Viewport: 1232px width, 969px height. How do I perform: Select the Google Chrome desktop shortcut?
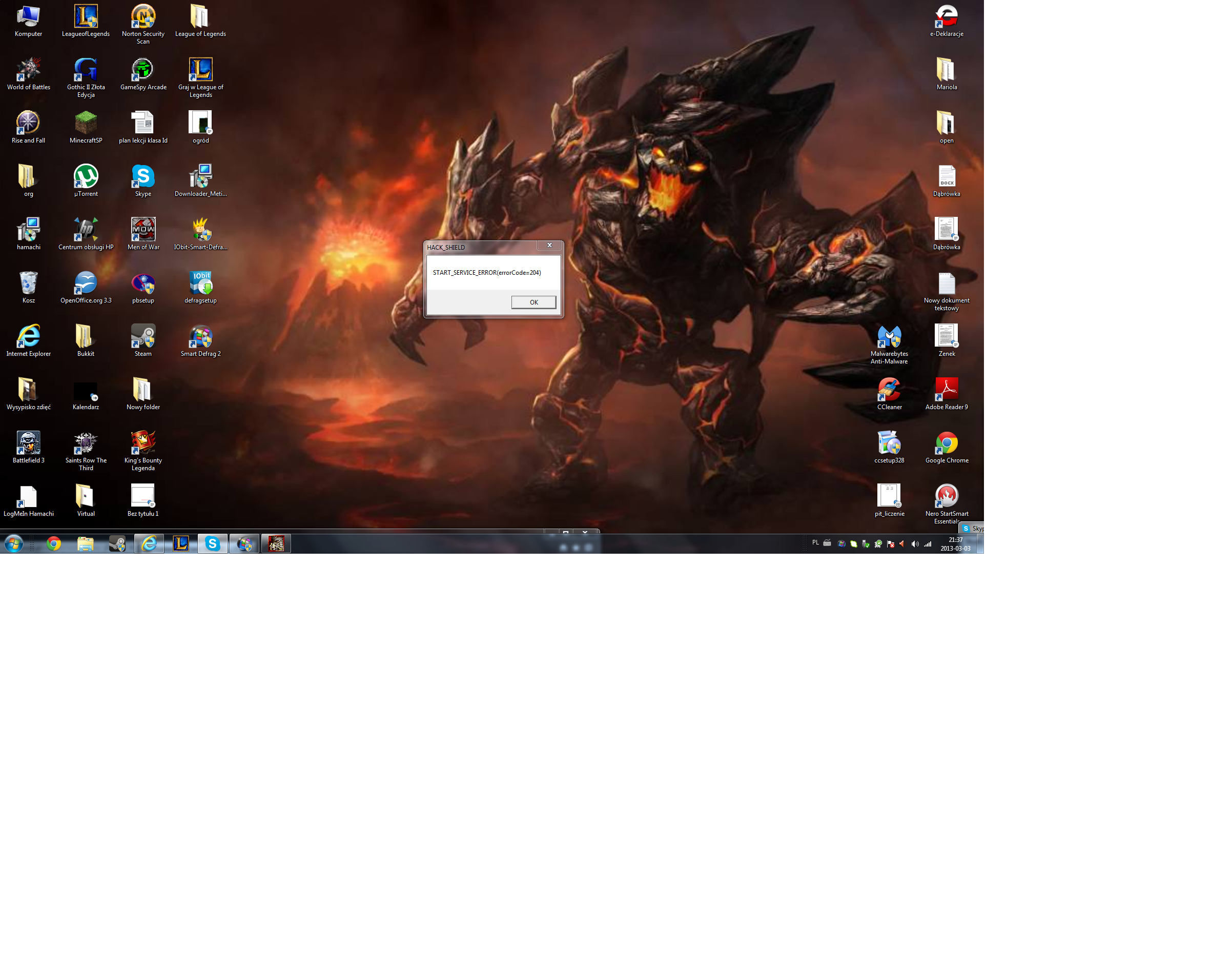[x=946, y=448]
